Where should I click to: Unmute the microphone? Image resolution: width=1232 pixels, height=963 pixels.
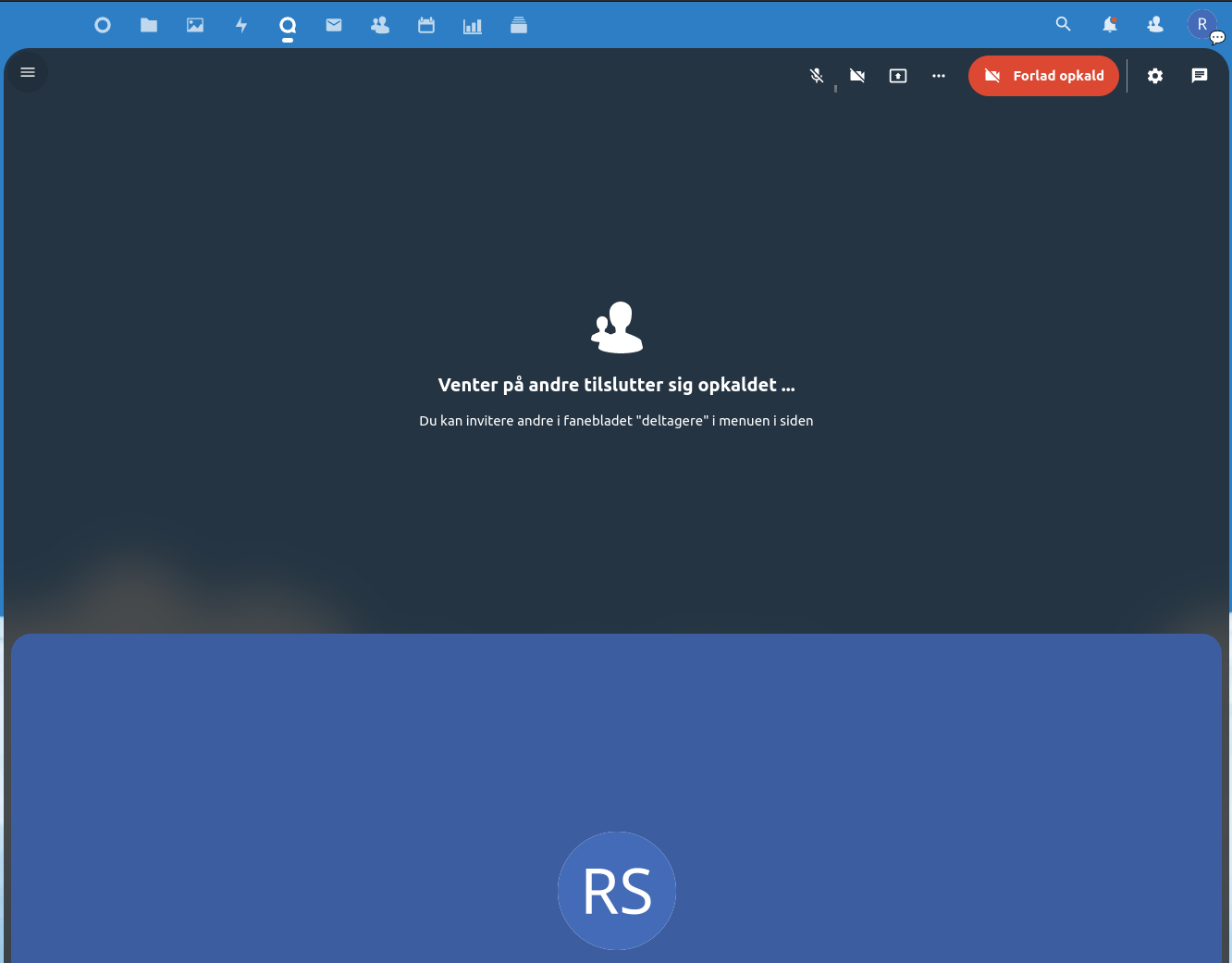pyautogui.click(x=817, y=76)
